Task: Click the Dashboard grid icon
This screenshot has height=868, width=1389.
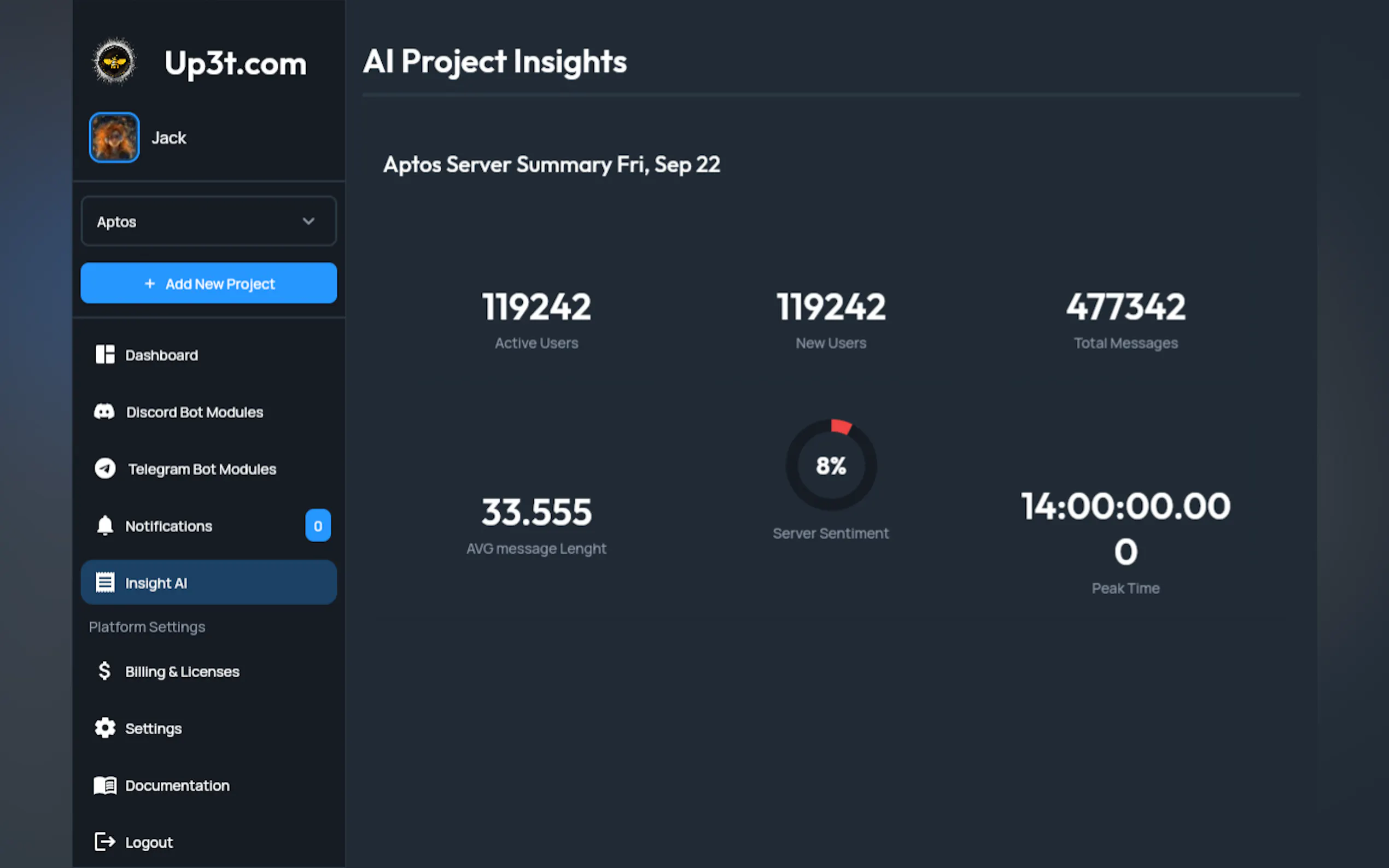Action: click(x=104, y=355)
